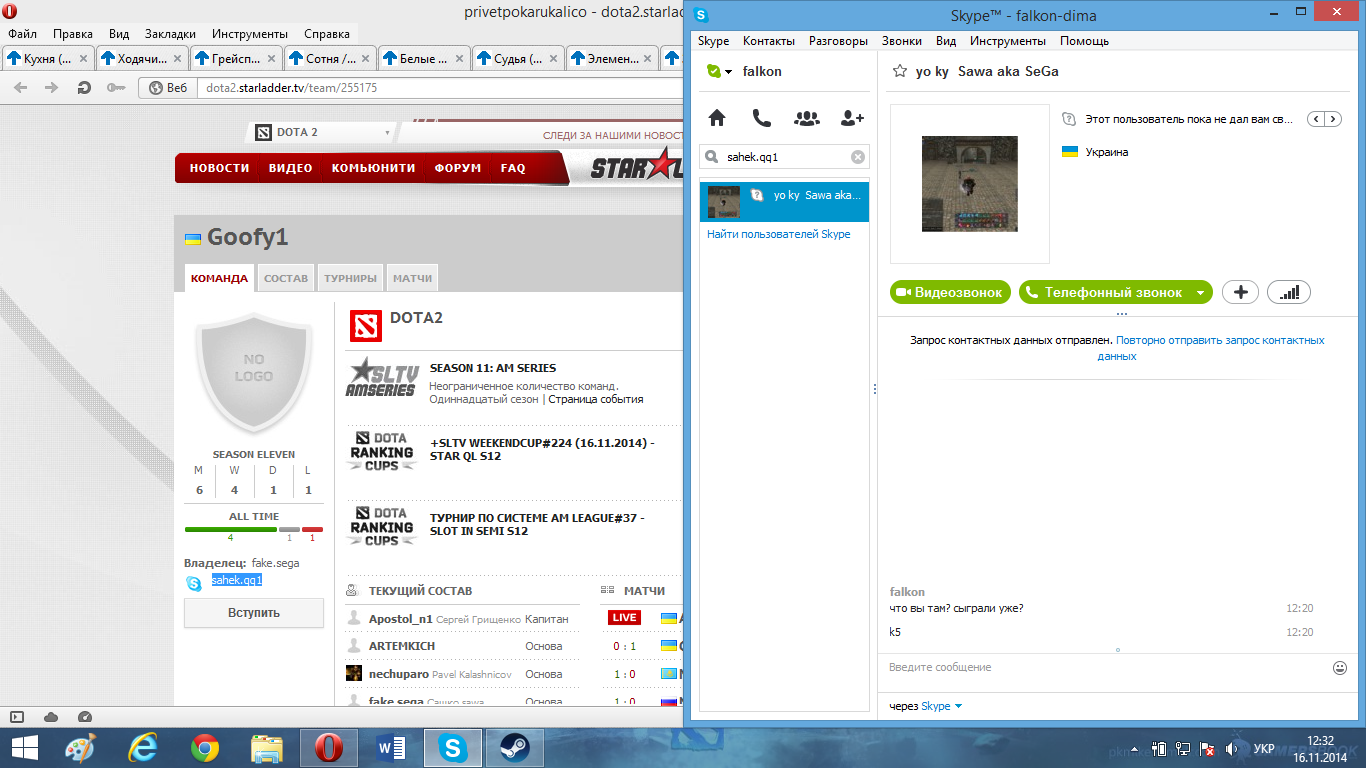Expand Телефонный звонок dropdown arrow
The image size is (1366, 768).
1200,292
